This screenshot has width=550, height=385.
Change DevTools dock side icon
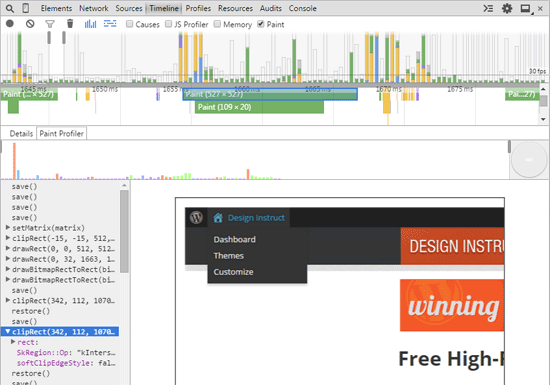[526, 8]
